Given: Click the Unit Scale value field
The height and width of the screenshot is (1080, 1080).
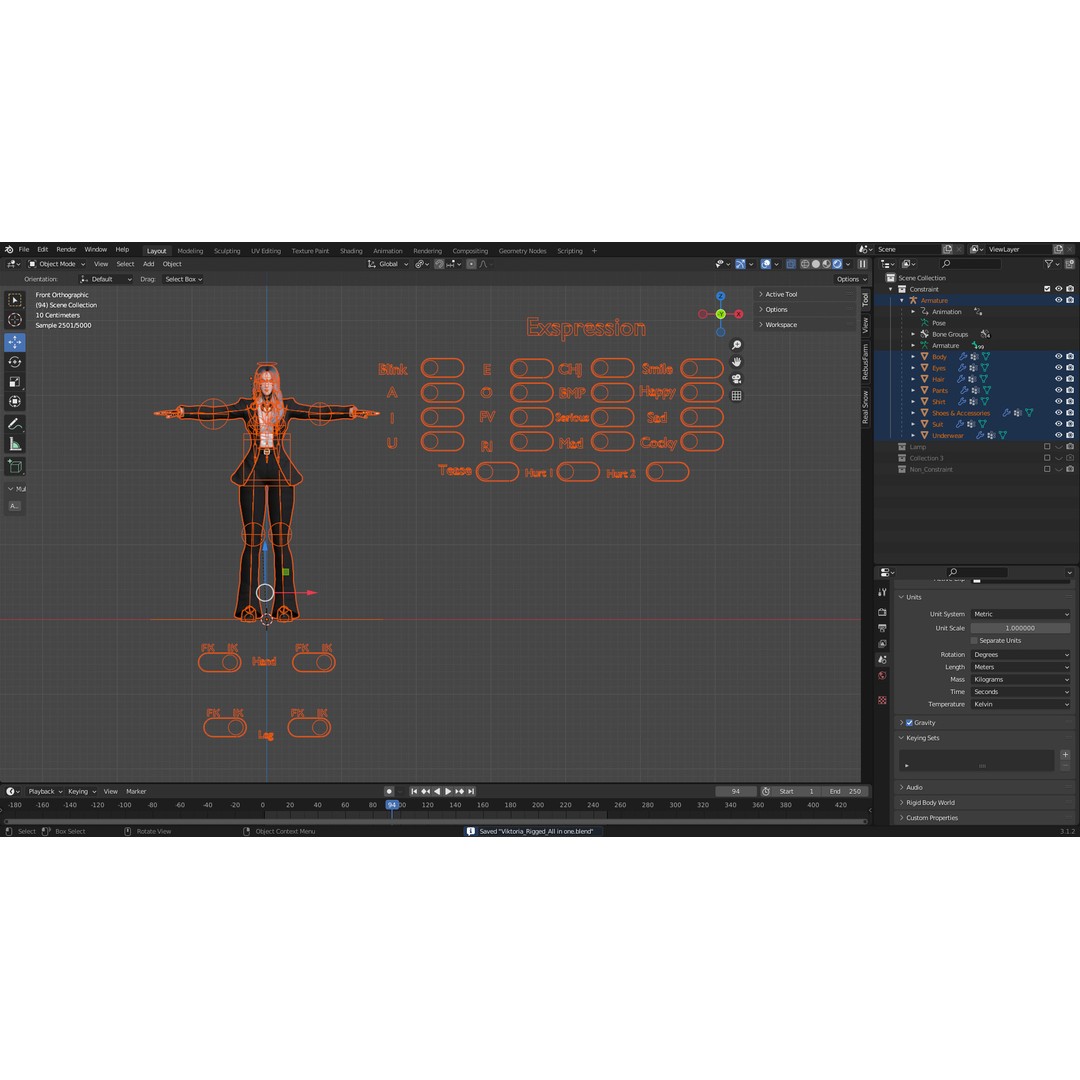Looking at the screenshot, I should [x=1021, y=628].
